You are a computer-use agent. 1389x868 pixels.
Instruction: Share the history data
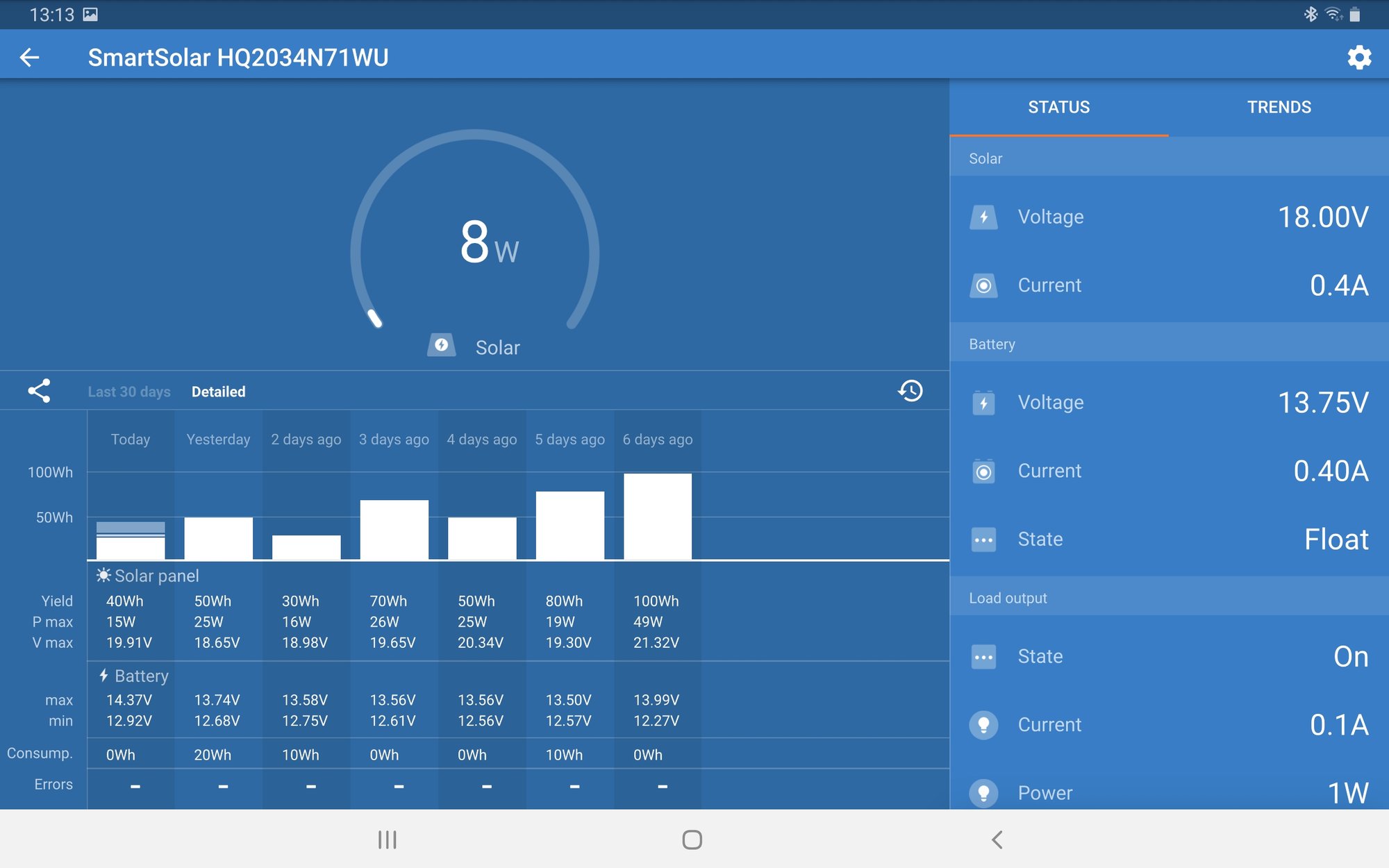(x=39, y=391)
